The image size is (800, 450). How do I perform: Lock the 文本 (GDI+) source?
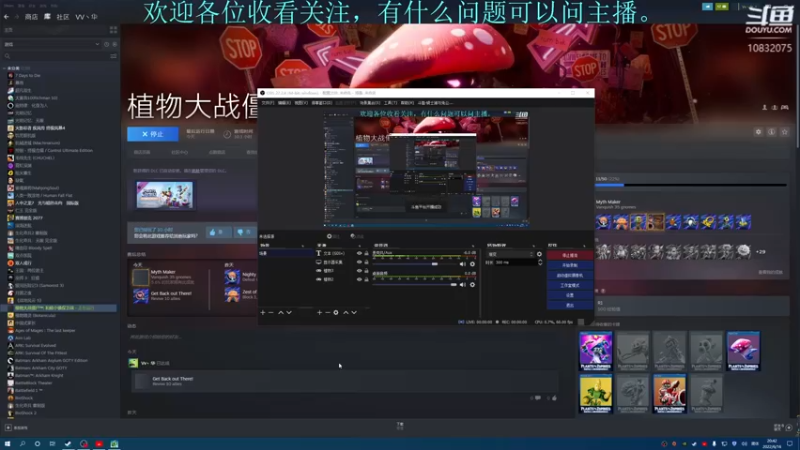[366, 253]
